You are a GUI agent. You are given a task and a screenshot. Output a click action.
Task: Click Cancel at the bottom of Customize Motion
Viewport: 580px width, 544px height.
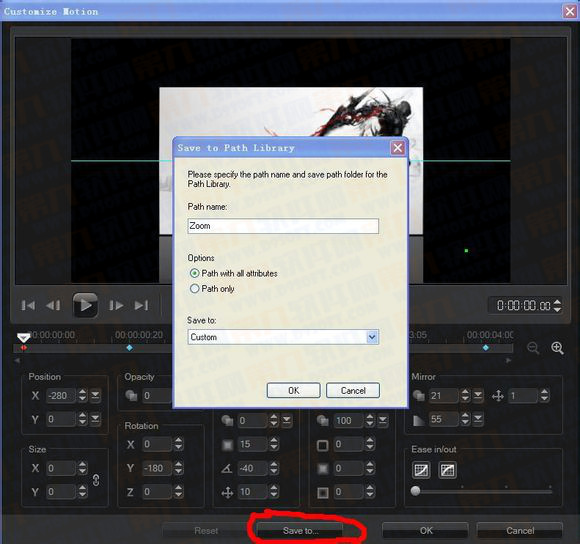[x=520, y=531]
